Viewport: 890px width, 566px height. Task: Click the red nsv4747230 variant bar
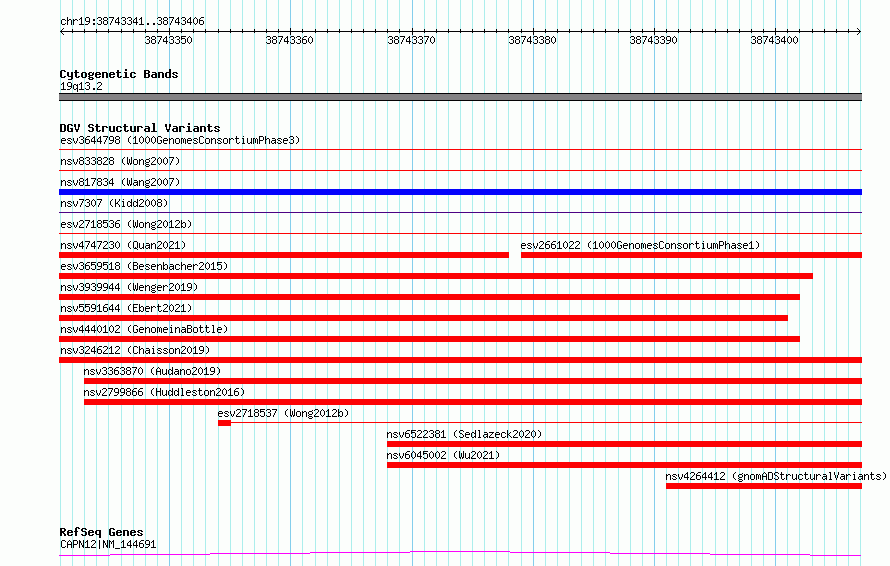click(x=284, y=255)
